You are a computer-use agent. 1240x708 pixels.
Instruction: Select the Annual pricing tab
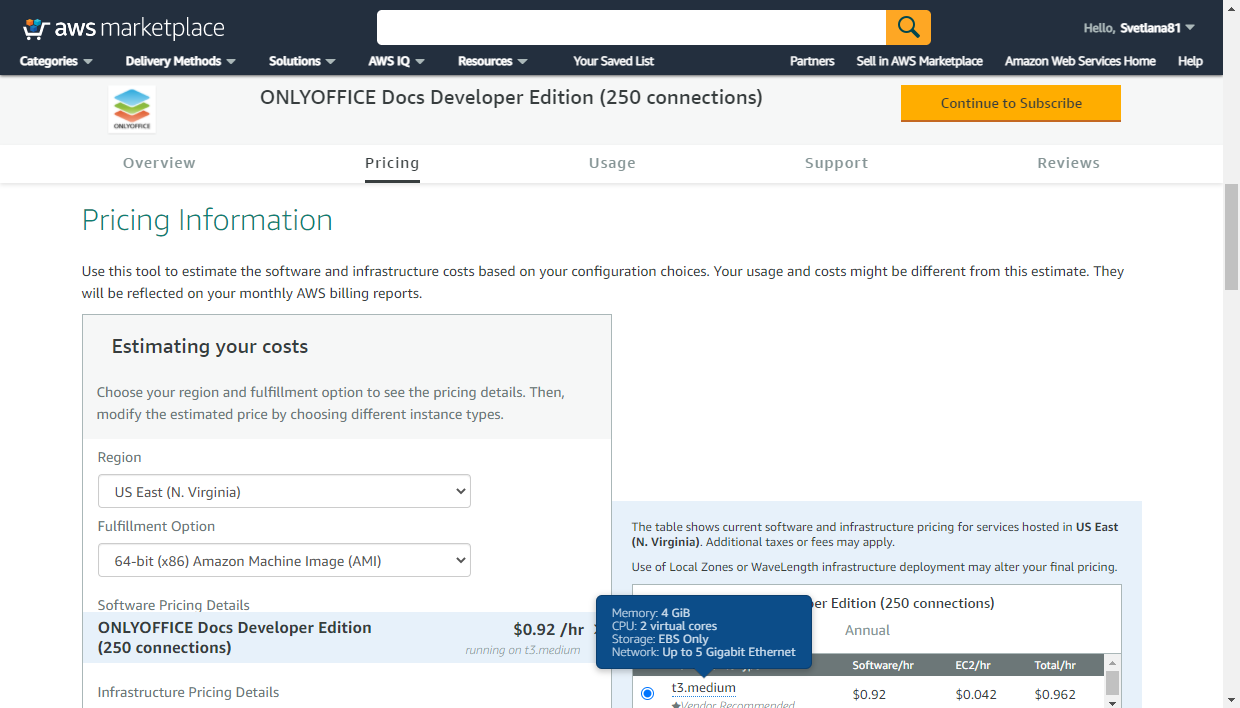click(x=867, y=630)
